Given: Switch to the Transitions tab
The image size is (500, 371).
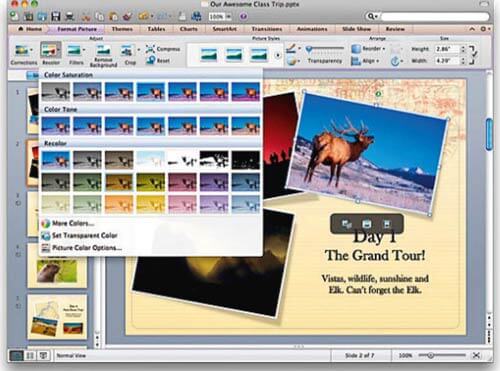Looking at the screenshot, I should click(267, 29).
